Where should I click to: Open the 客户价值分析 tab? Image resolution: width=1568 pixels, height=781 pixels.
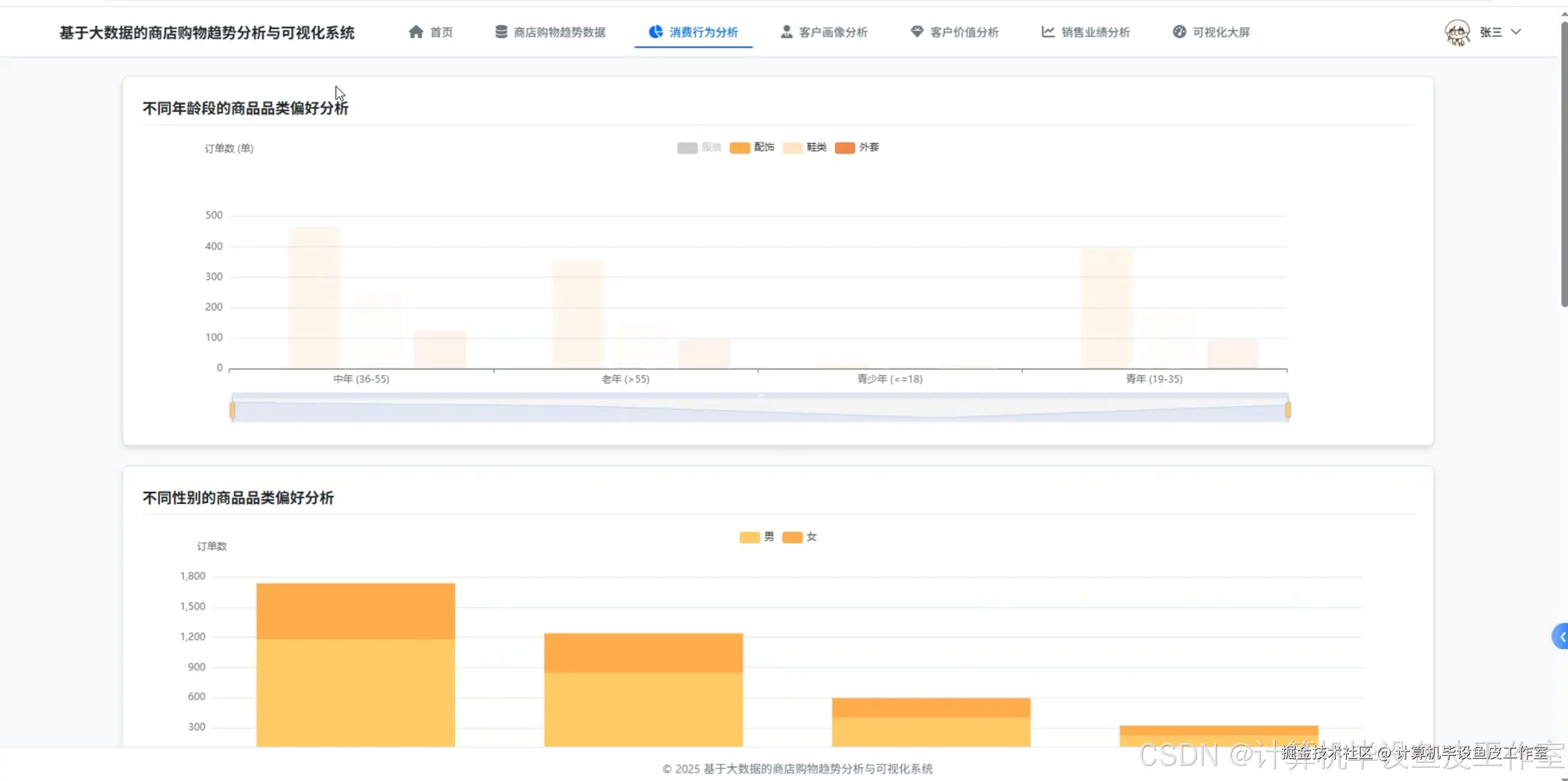pos(964,32)
